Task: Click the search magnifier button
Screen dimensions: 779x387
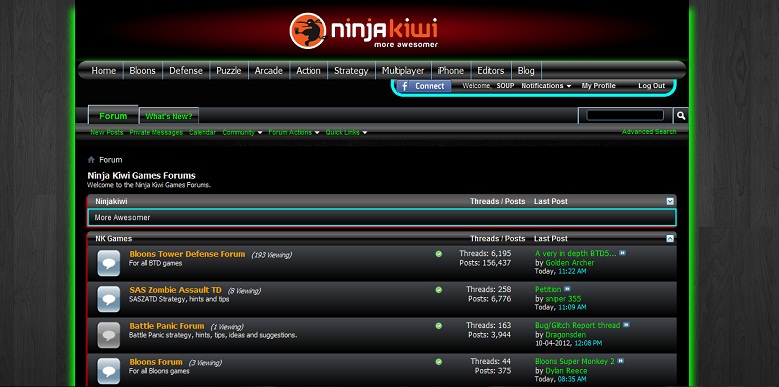Action: click(x=681, y=116)
